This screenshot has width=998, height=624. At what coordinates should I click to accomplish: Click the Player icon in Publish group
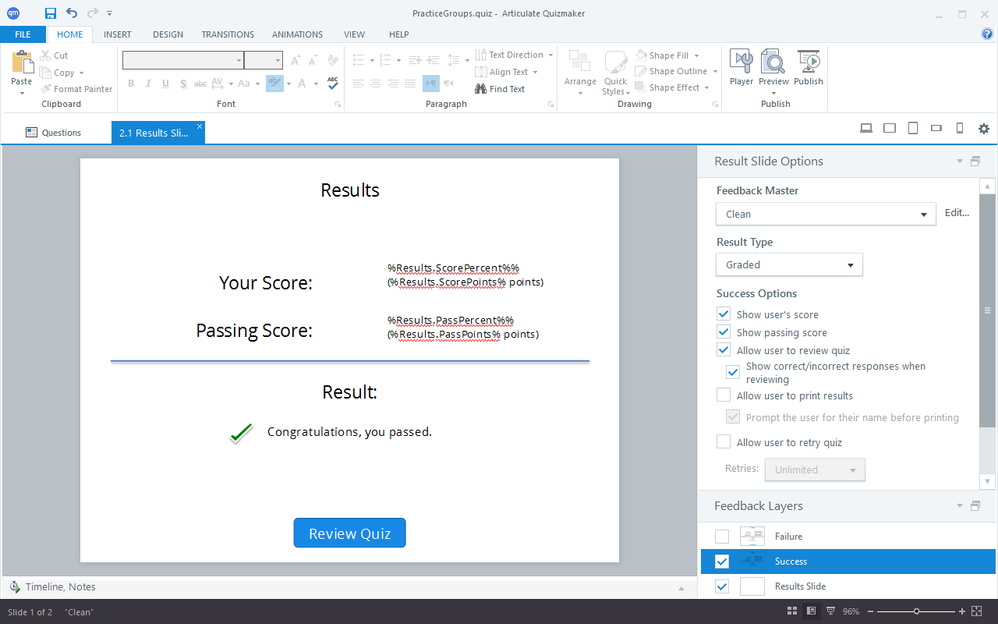click(x=741, y=67)
